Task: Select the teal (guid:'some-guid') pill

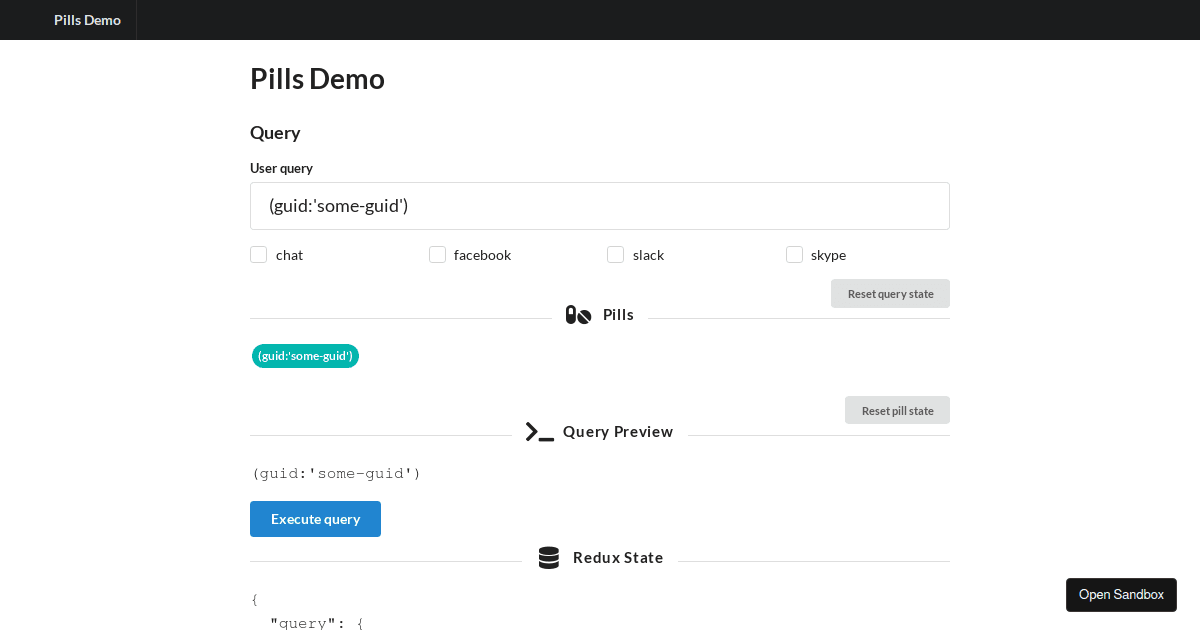Action: point(305,356)
